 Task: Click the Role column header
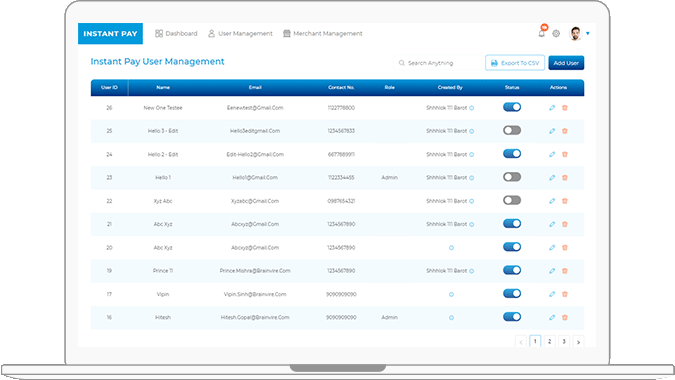click(x=390, y=87)
